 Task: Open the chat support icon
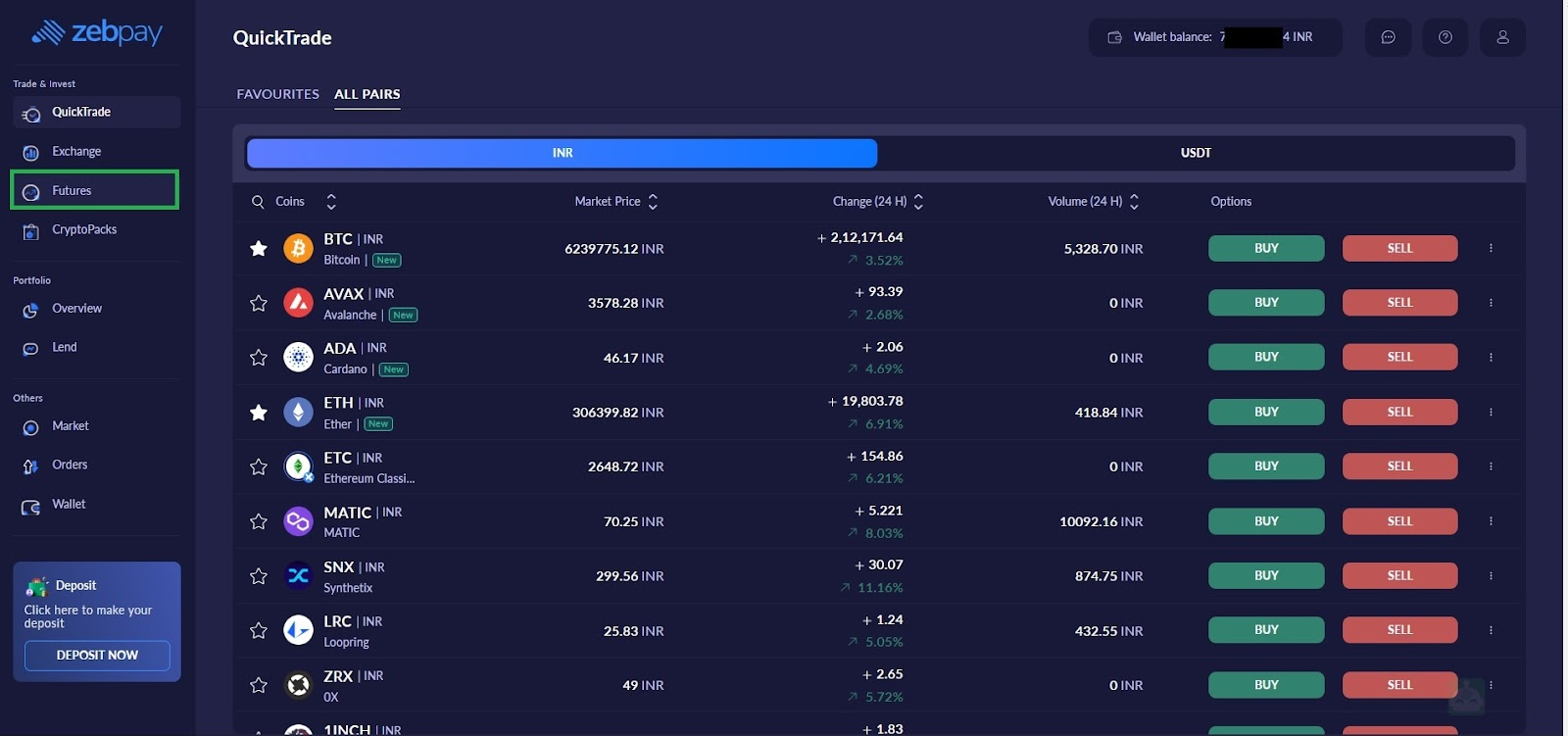coord(1388,37)
